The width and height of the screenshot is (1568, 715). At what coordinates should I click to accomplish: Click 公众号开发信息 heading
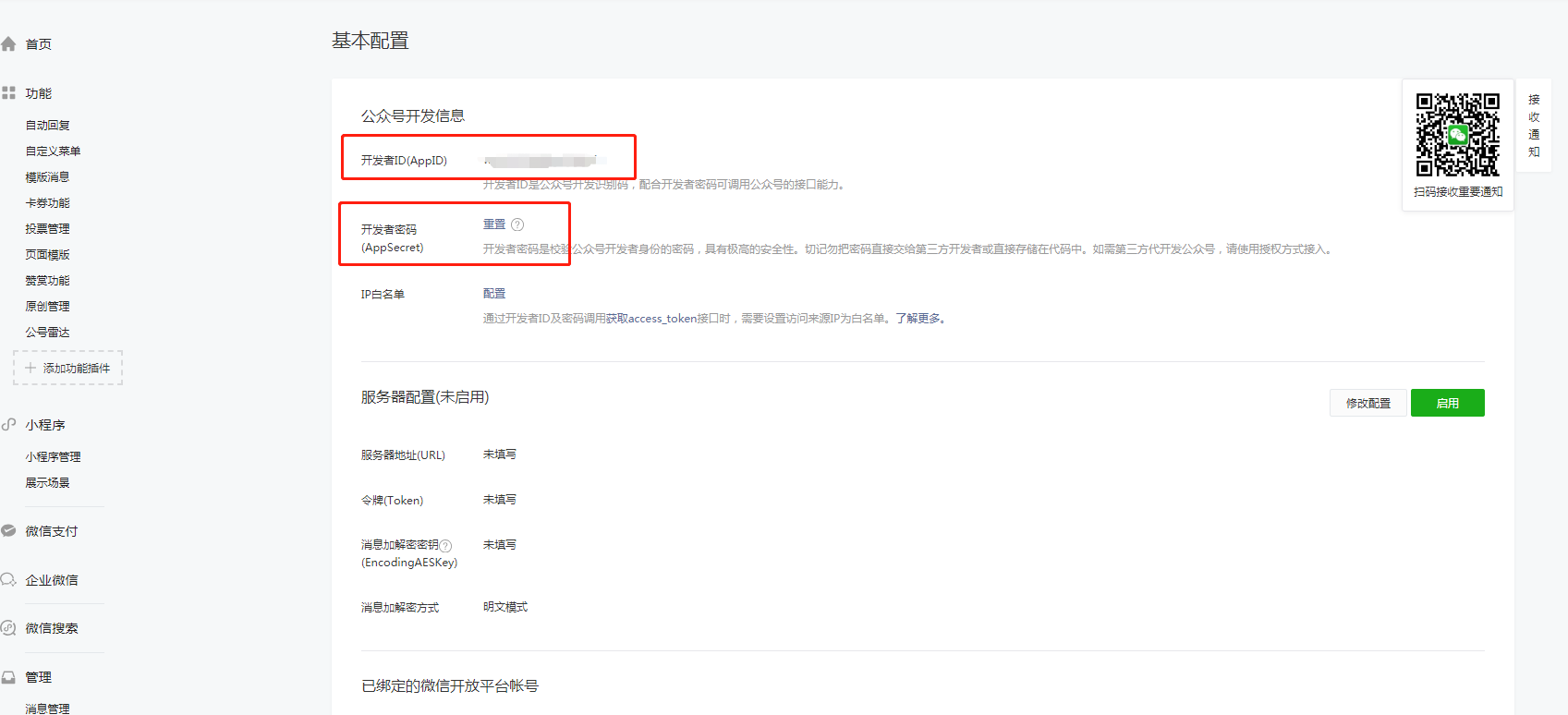tap(413, 115)
